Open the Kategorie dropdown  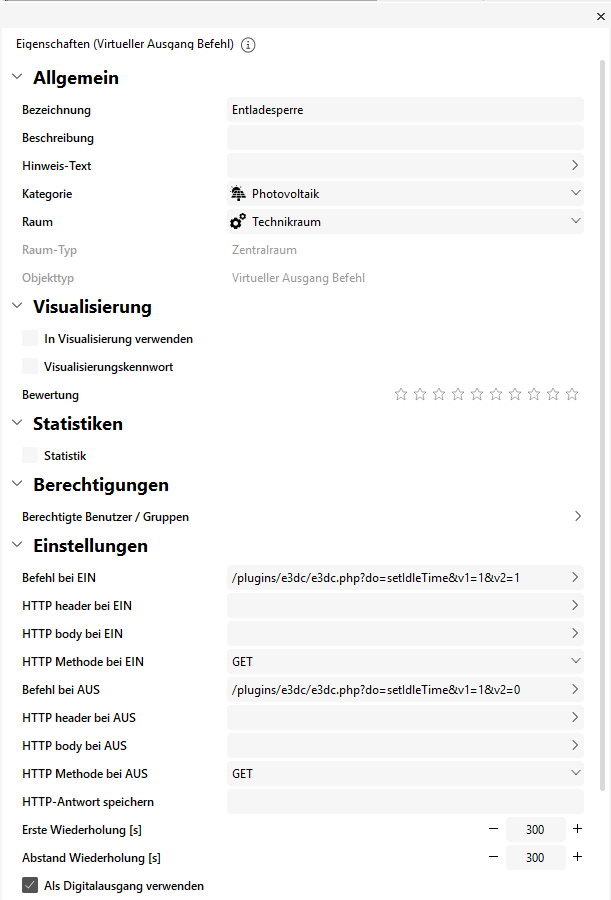point(576,193)
